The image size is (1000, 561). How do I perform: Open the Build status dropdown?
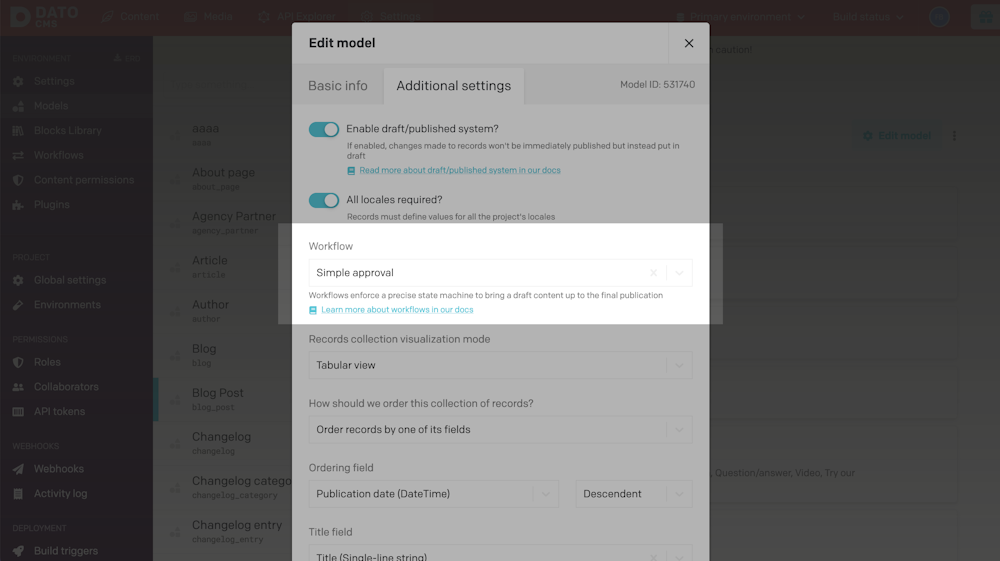(868, 17)
